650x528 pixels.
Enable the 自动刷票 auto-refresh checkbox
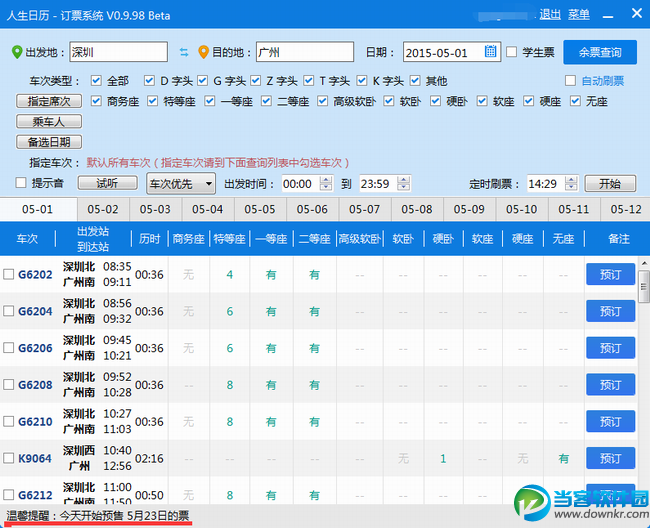coord(571,81)
